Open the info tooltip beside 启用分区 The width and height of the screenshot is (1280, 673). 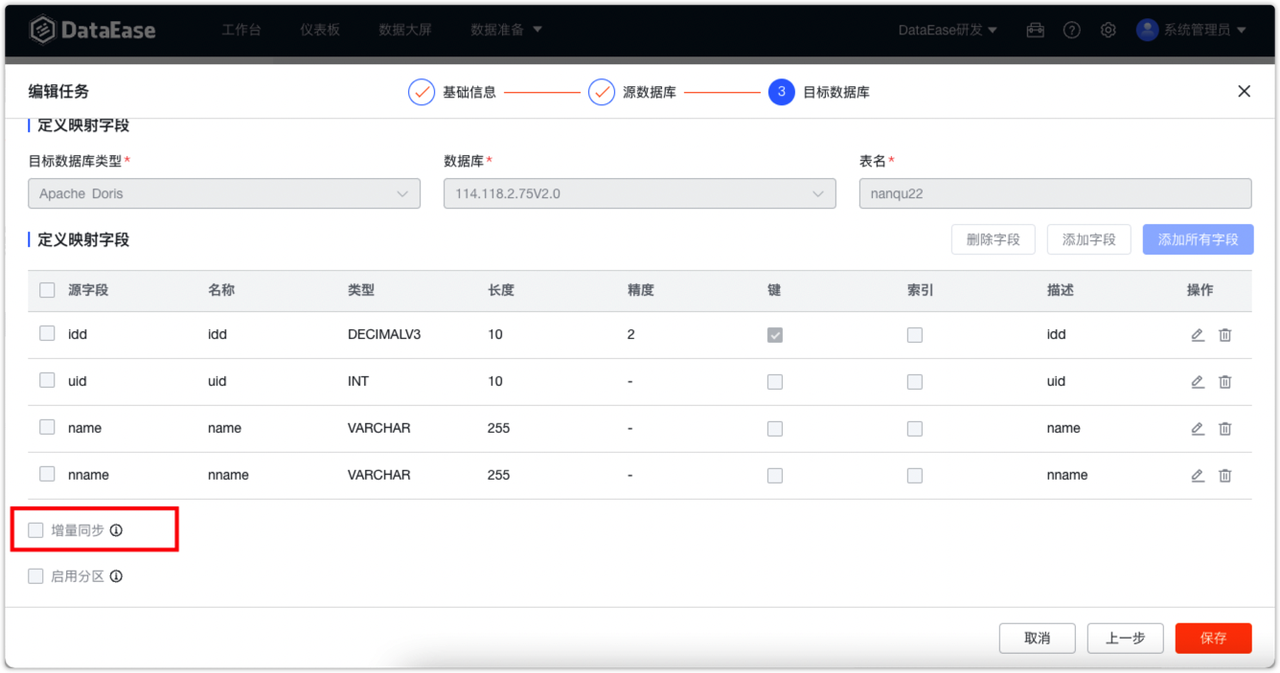(116, 576)
